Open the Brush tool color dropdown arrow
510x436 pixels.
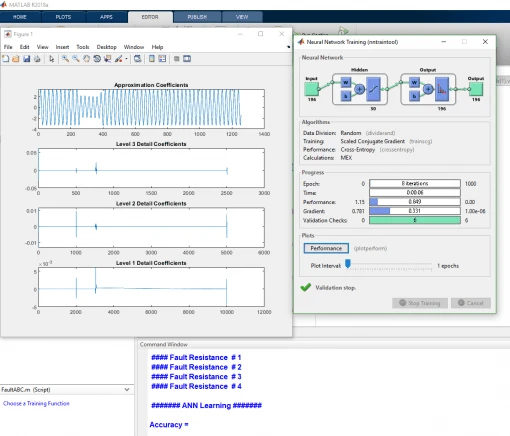click(x=126, y=59)
